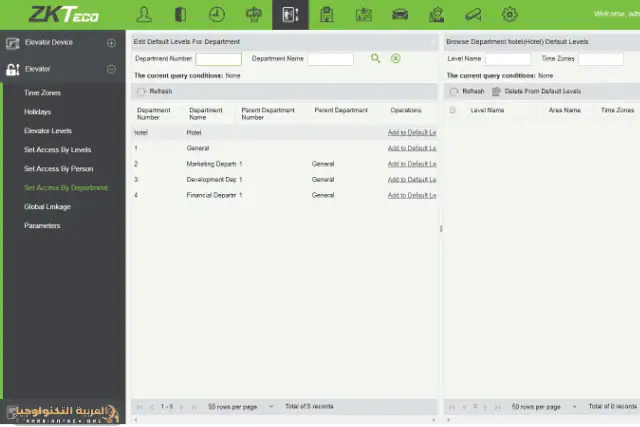The width and height of the screenshot is (640, 427).
Task: Go to first page in department panel
Action: pos(140,407)
